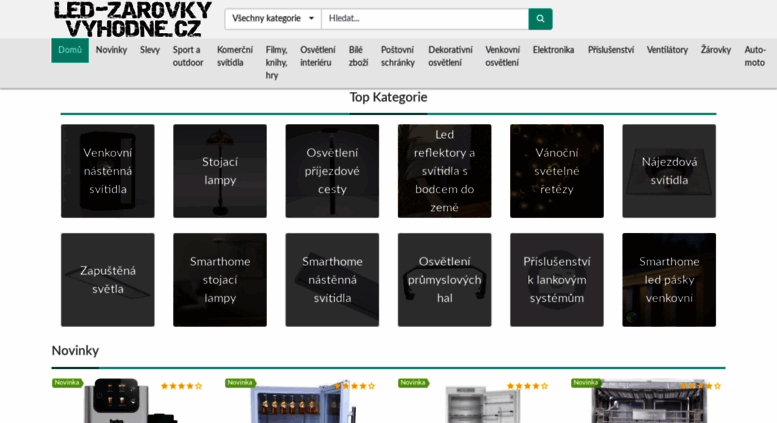The image size is (777, 423).
Task: Open the Příslušenství menu item
Action: (611, 50)
